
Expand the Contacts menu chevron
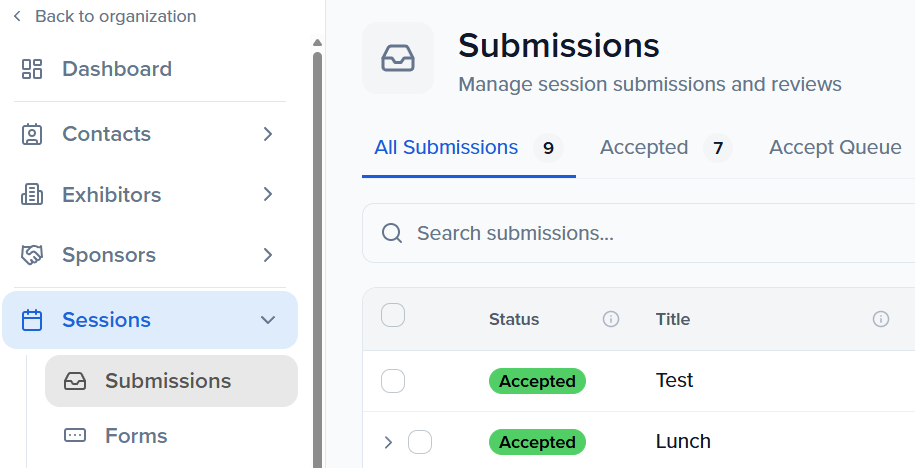[268, 134]
